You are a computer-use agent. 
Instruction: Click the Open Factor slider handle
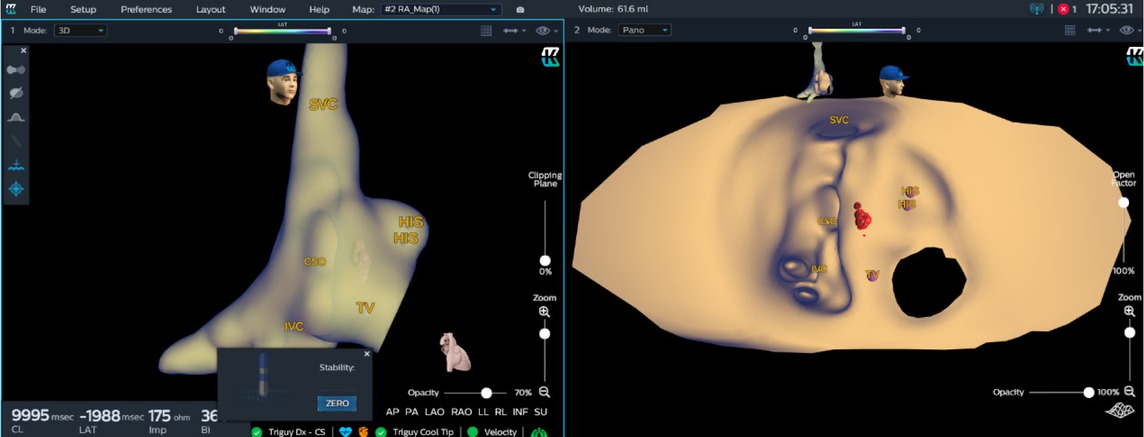click(1124, 202)
